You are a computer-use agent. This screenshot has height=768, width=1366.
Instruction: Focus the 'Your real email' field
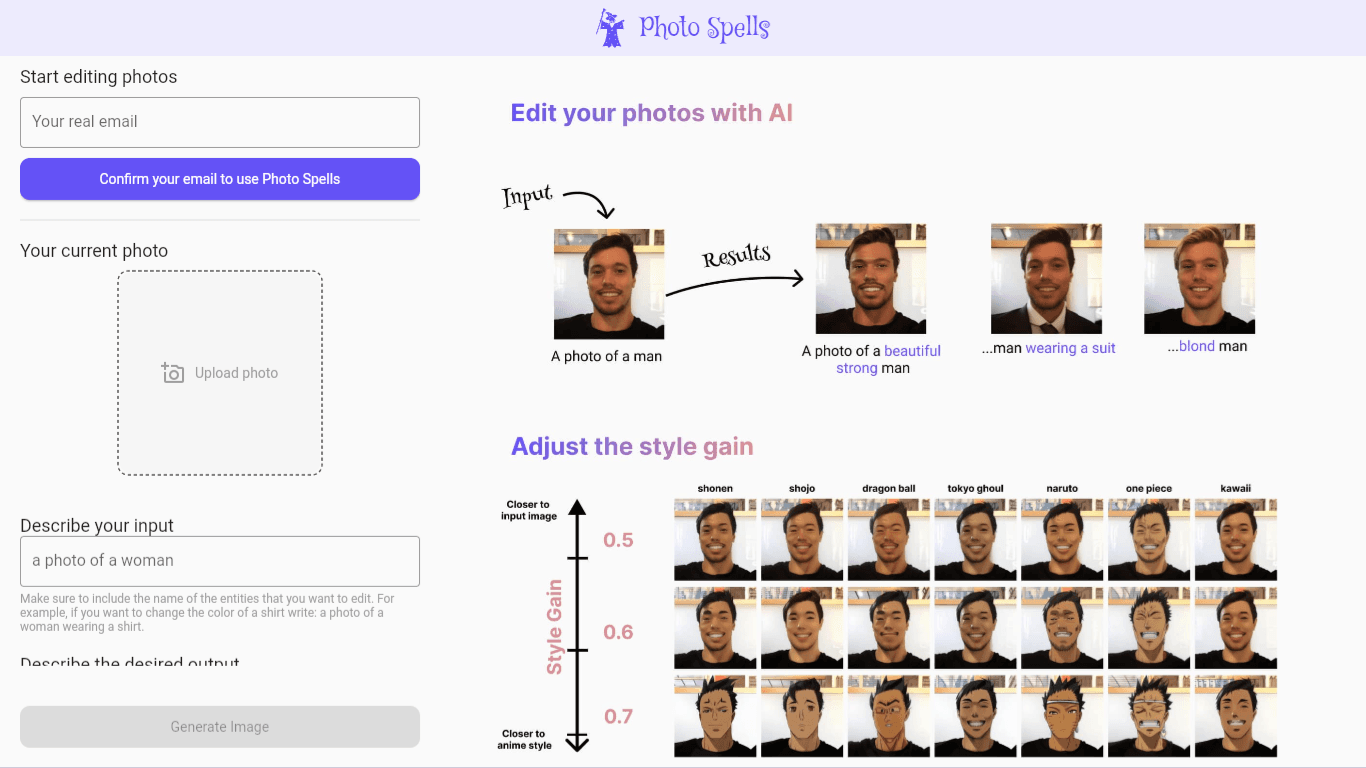tap(220, 122)
